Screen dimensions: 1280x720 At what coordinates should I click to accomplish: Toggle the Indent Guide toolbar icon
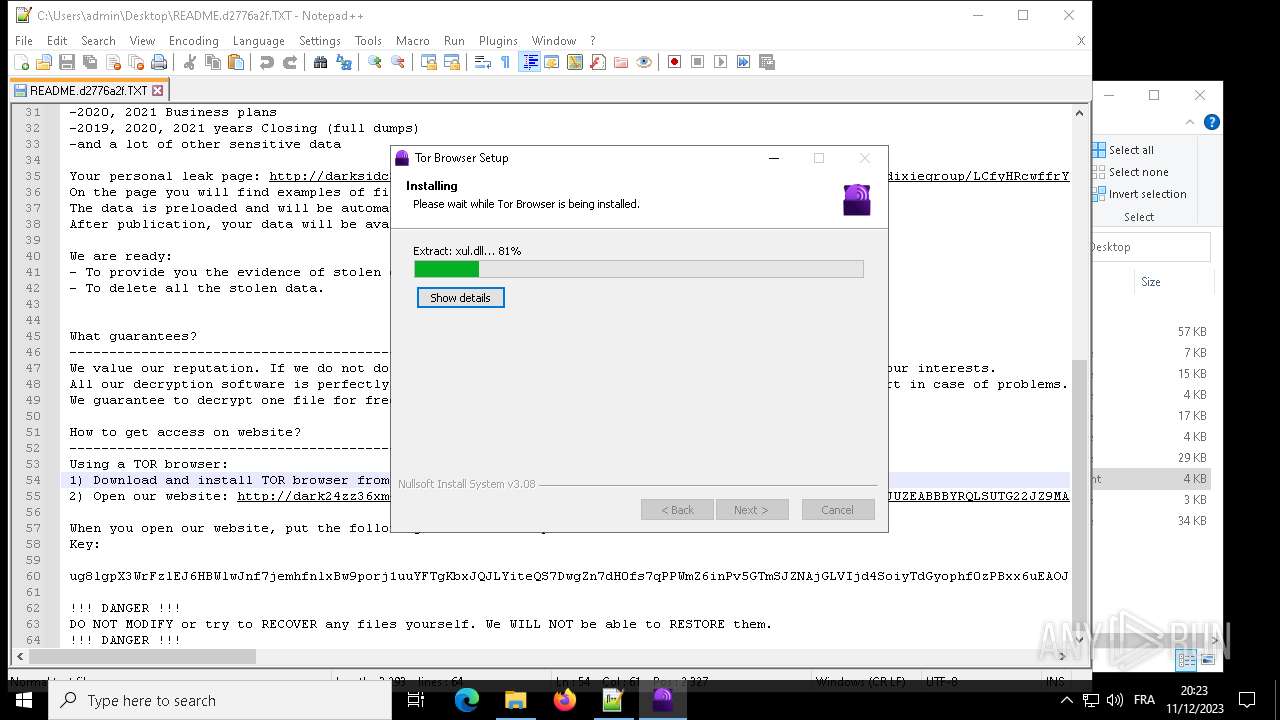coord(529,62)
